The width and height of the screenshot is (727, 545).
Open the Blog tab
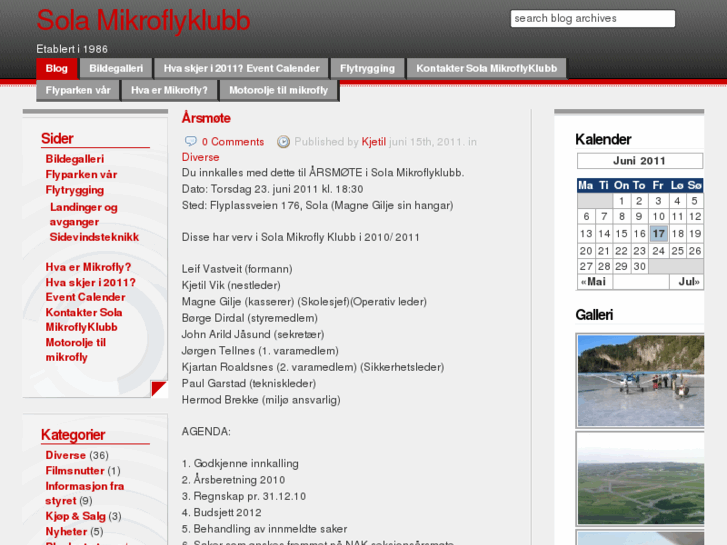click(57, 68)
